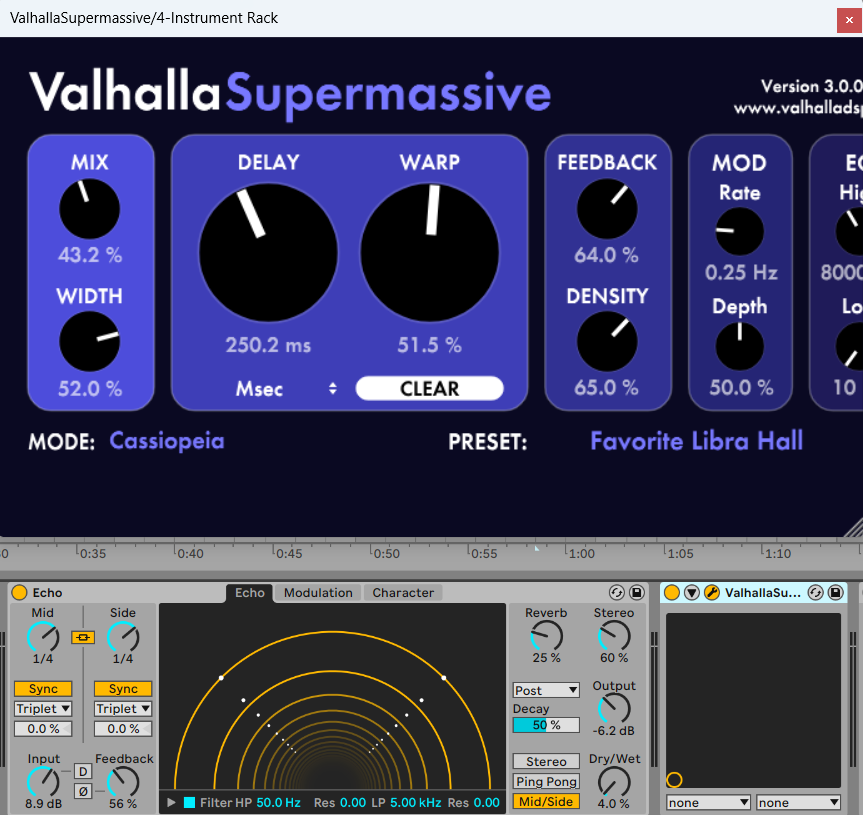Fold the ValhallaSupermassive plug-in parameters triangle

coord(692,592)
